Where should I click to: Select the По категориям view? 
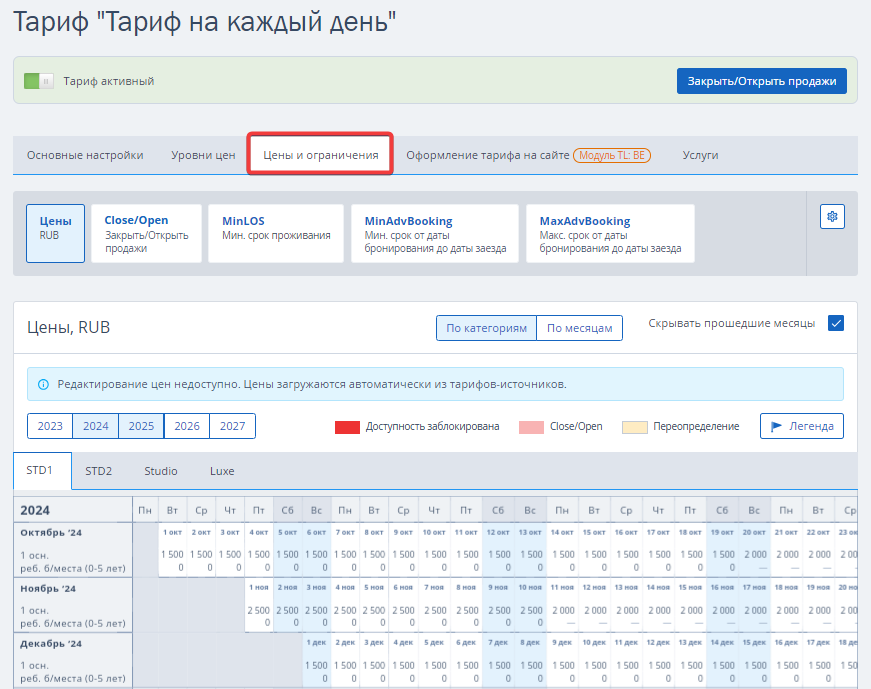tap(486, 328)
